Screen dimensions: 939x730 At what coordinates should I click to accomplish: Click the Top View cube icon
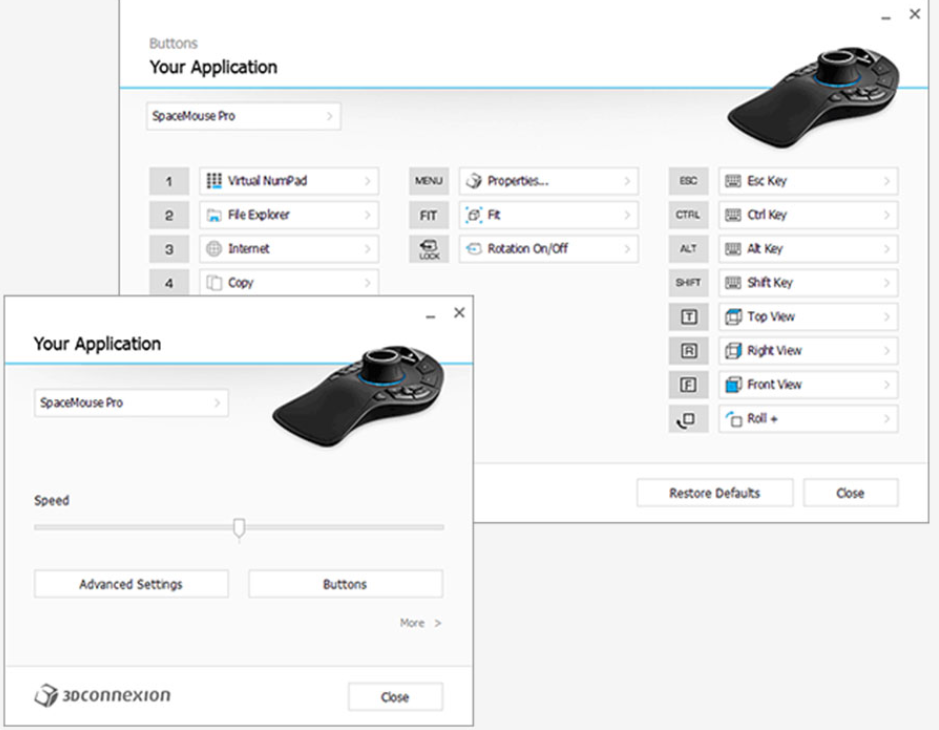[x=733, y=317]
